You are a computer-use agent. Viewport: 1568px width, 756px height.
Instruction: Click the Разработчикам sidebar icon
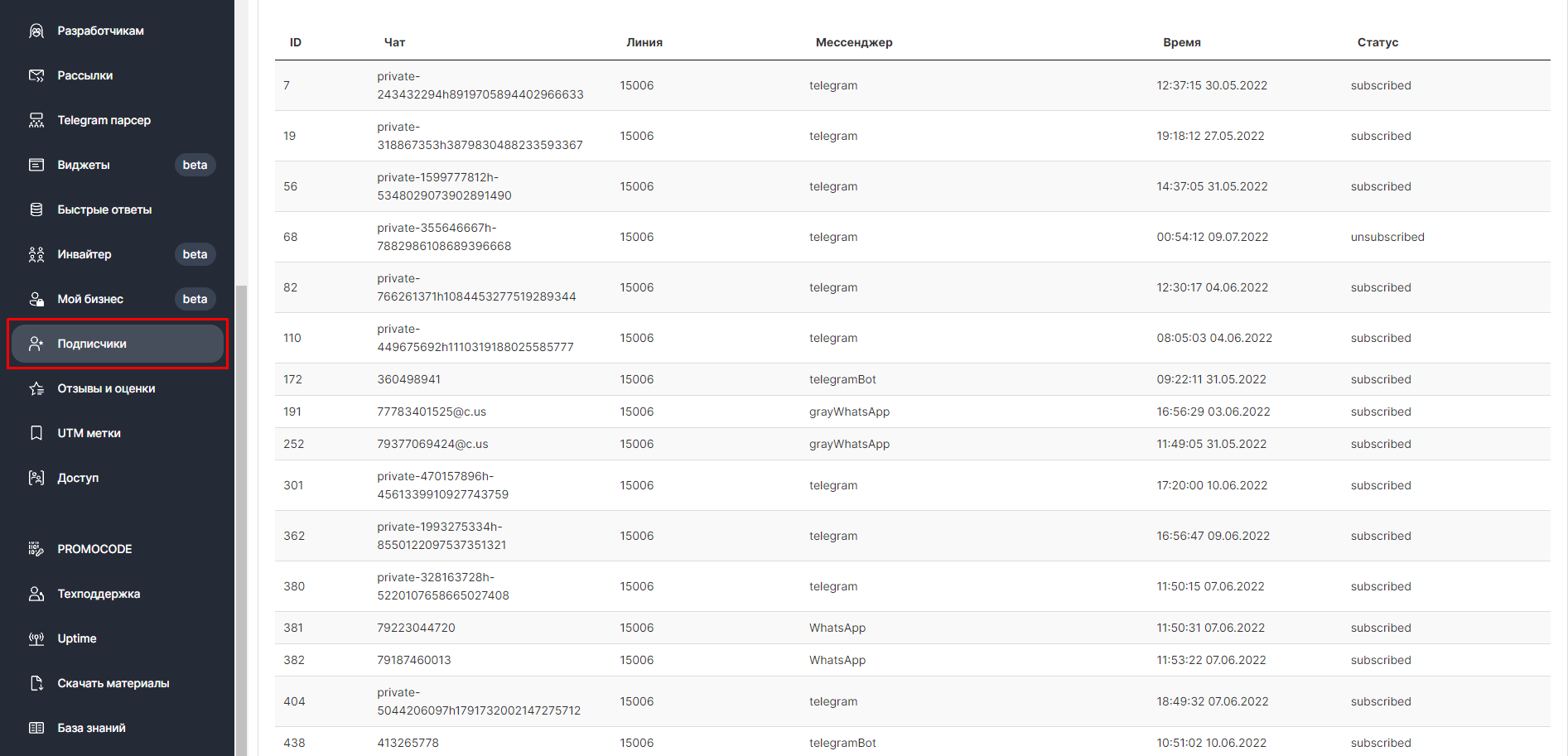(x=36, y=31)
